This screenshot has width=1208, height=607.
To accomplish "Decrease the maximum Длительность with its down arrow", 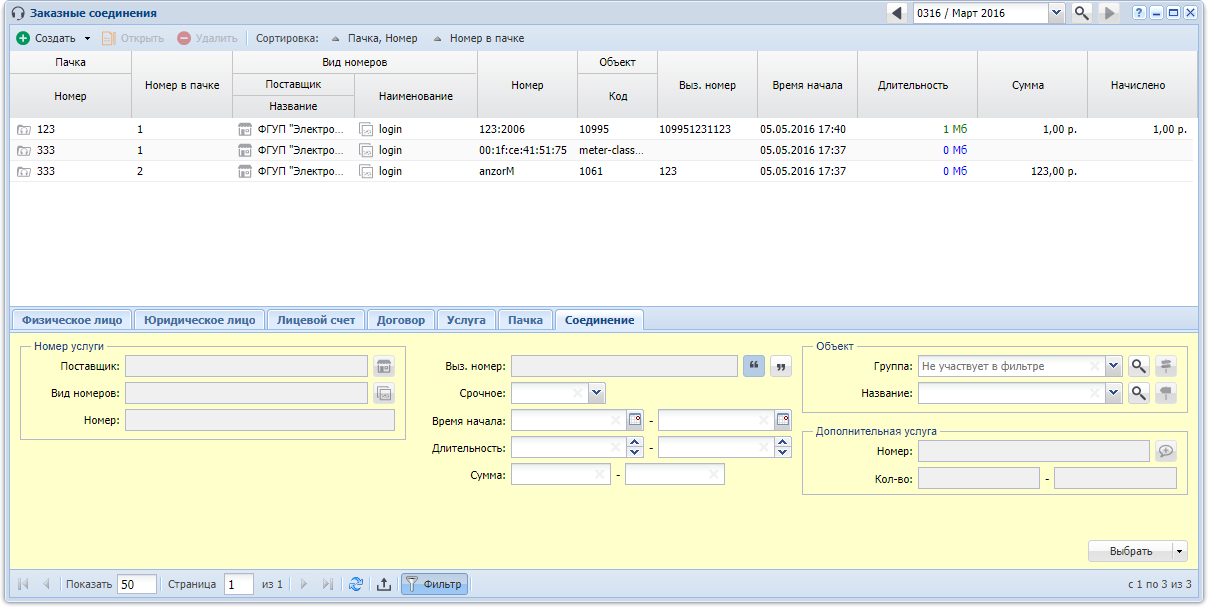I will [783, 453].
